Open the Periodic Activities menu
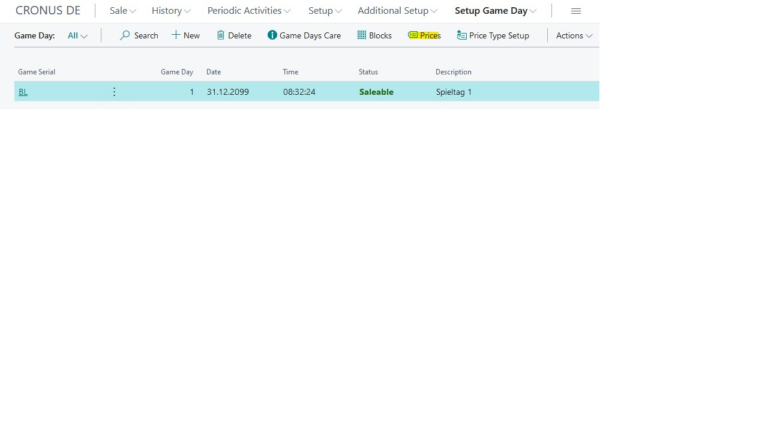 [x=248, y=11]
